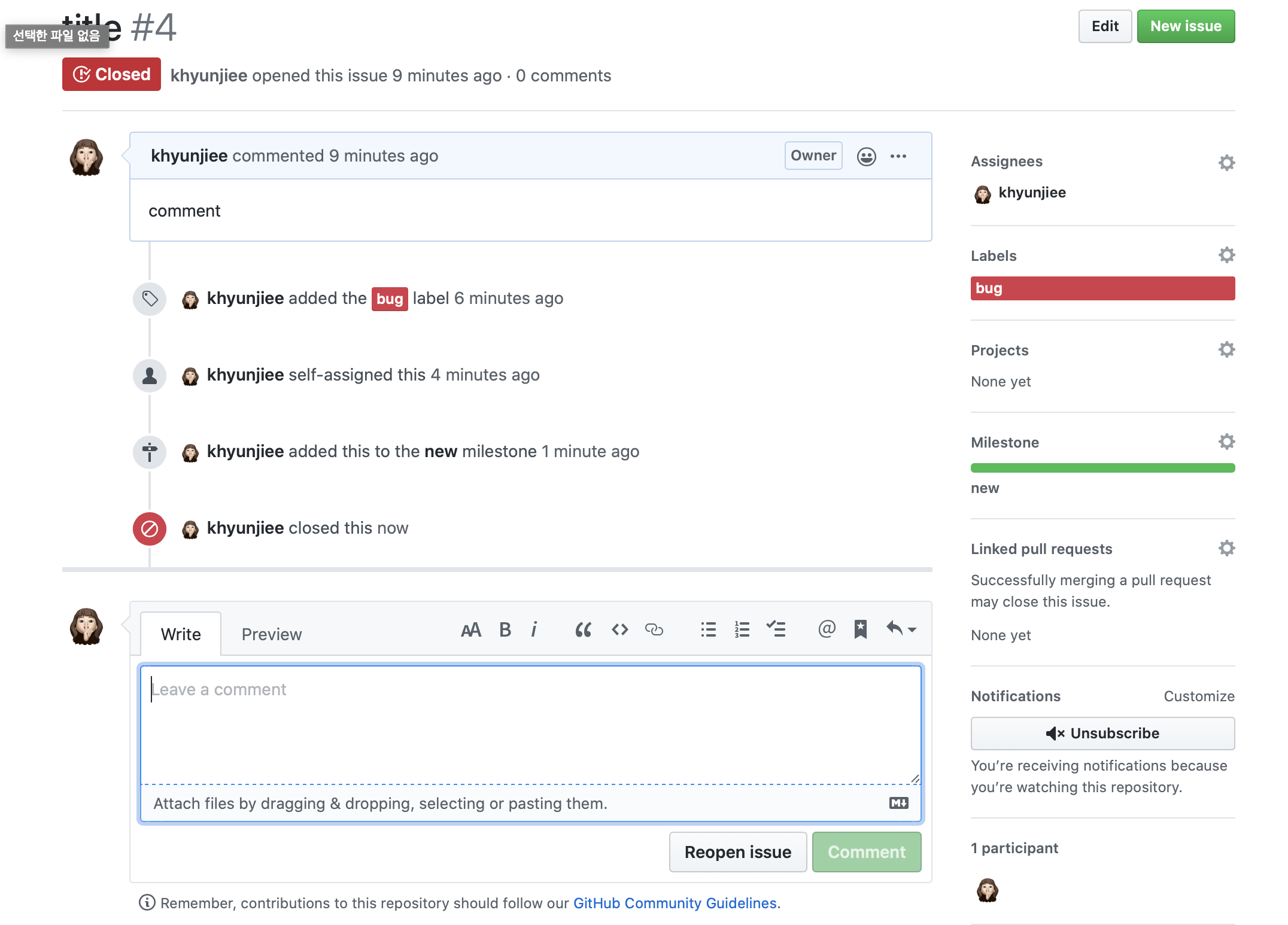This screenshot has height=925, width=1288.
Task: Open the comment options ellipsis menu
Action: pyautogui.click(x=898, y=156)
